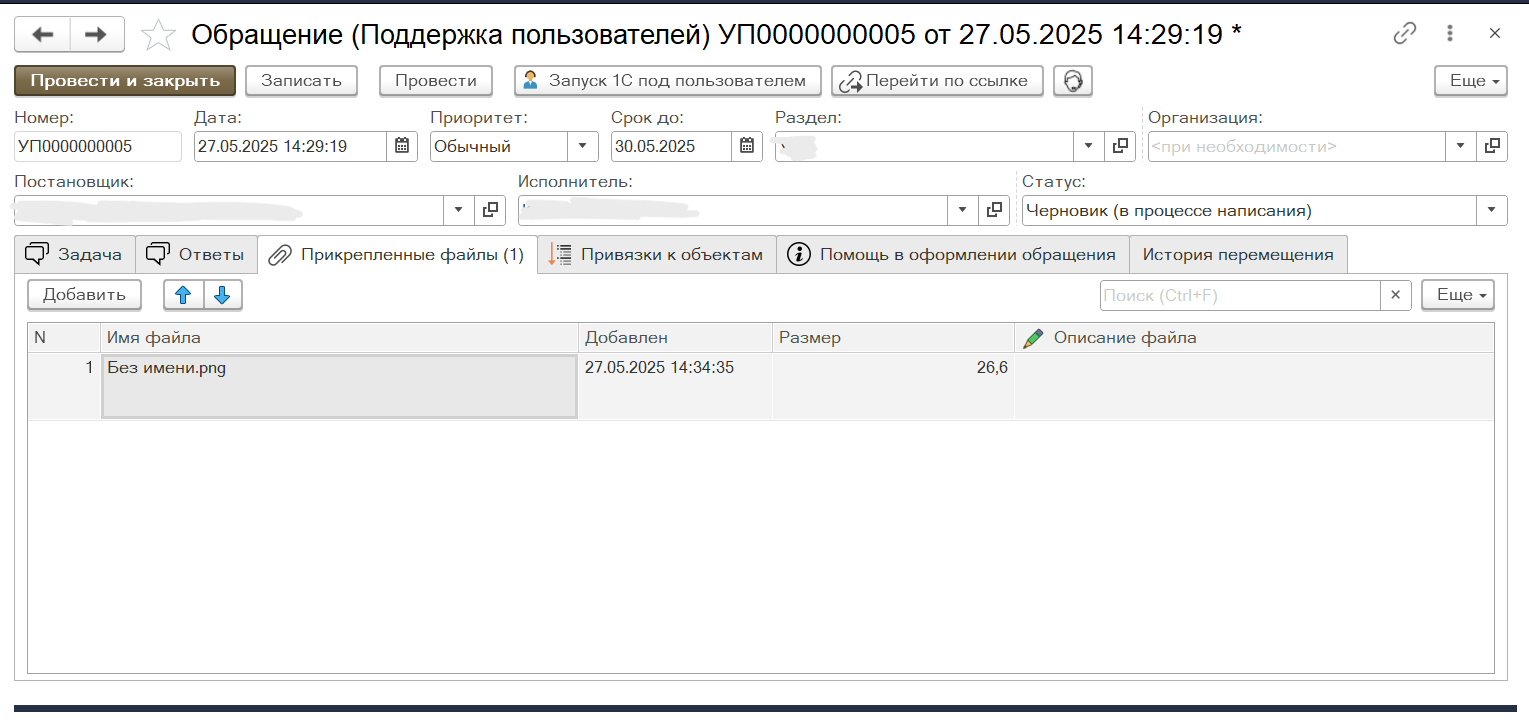Click the forward navigation arrow
Image resolution: width=1529 pixels, height=725 pixels.
[x=96, y=35]
